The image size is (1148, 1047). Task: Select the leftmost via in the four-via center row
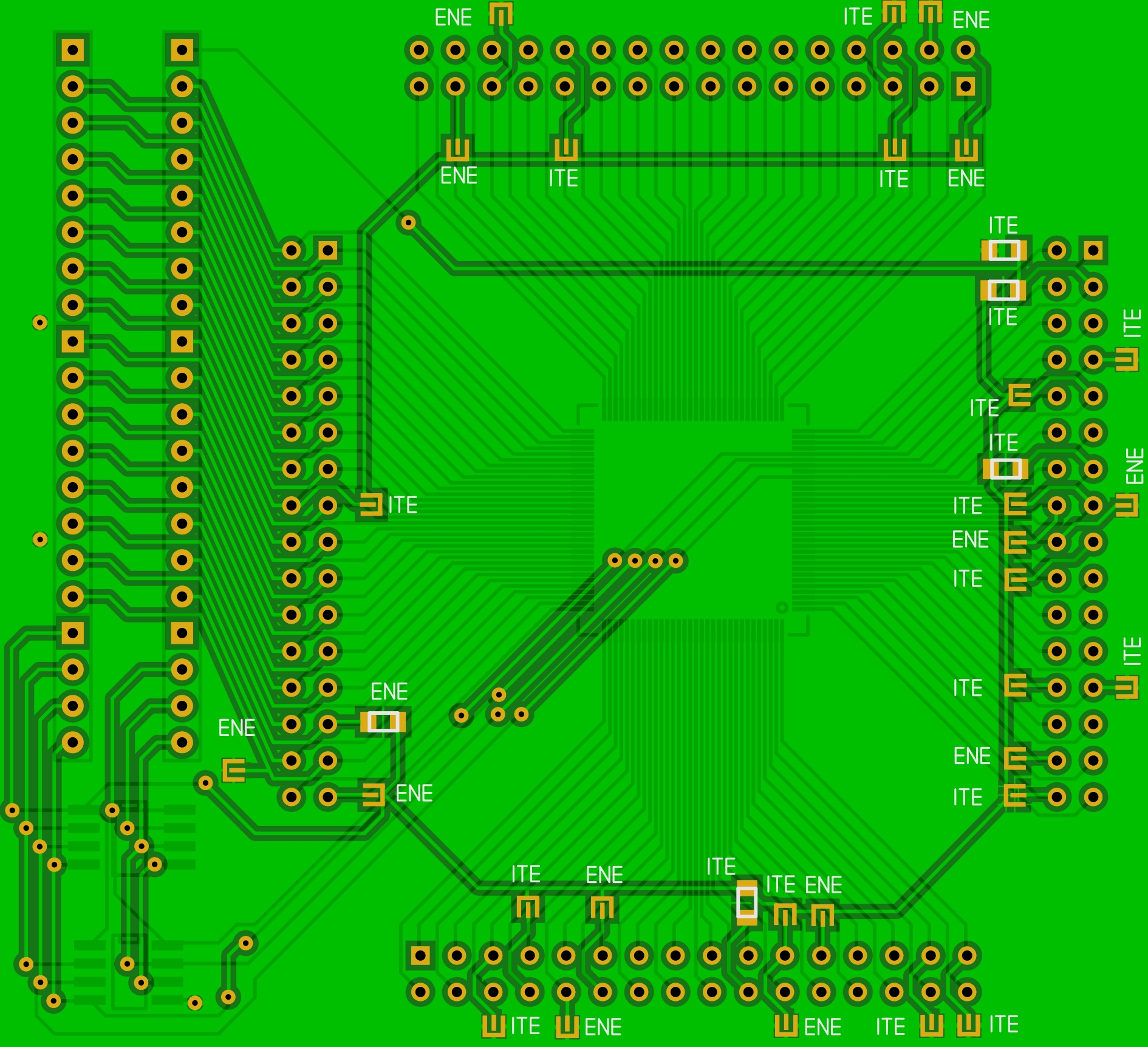[615, 560]
